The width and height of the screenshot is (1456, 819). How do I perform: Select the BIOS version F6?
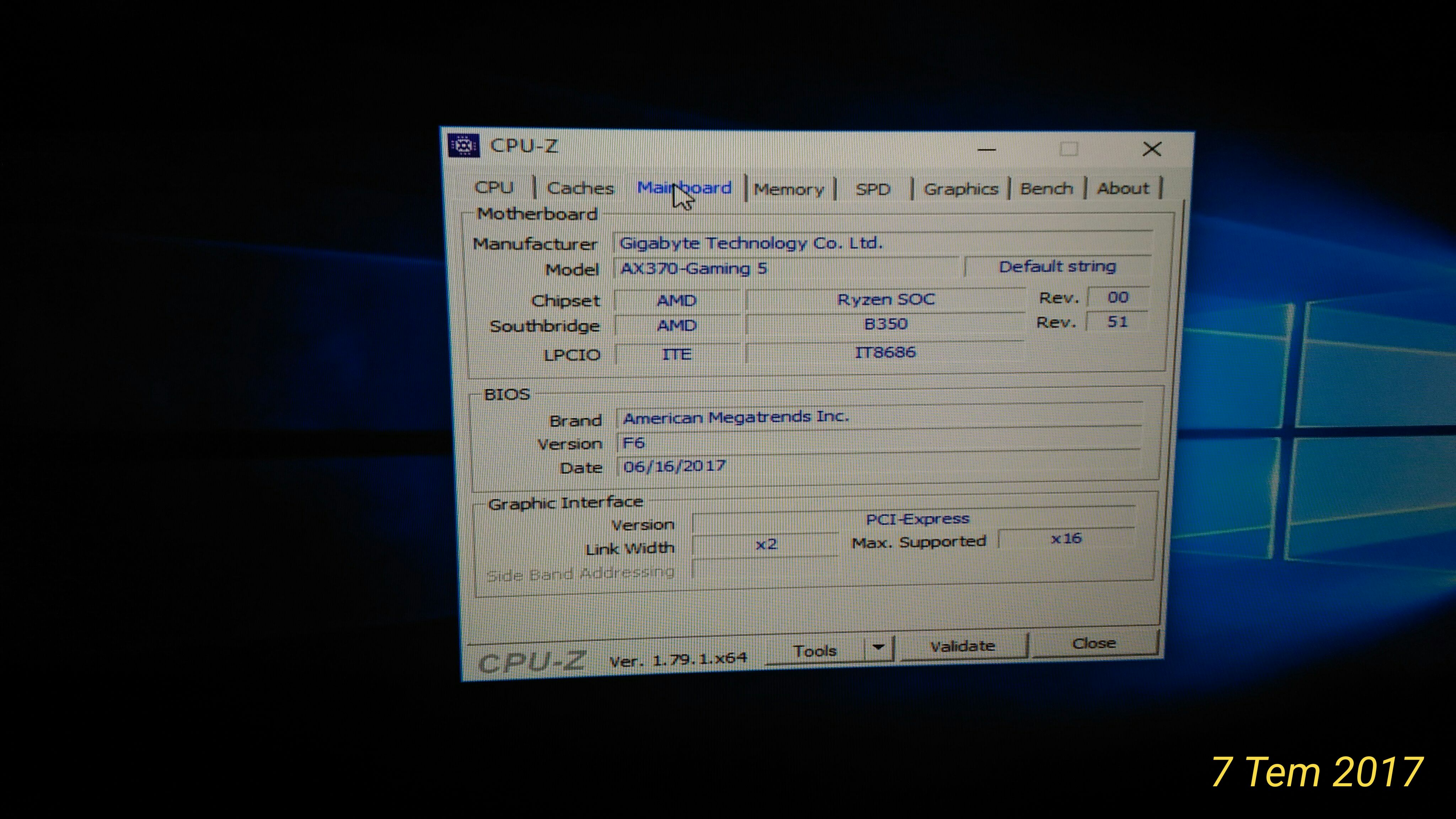tap(878, 442)
